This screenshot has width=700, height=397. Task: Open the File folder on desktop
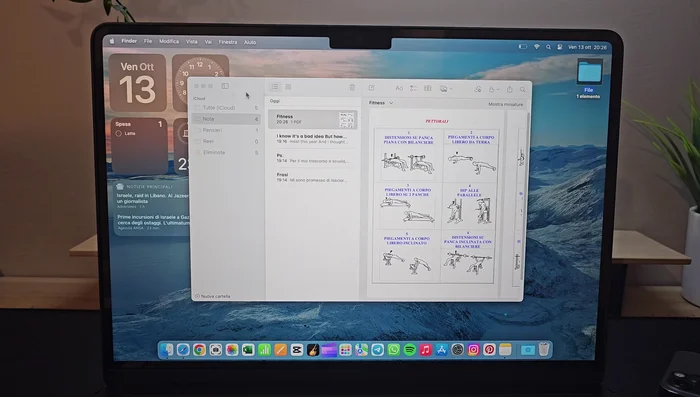589,72
